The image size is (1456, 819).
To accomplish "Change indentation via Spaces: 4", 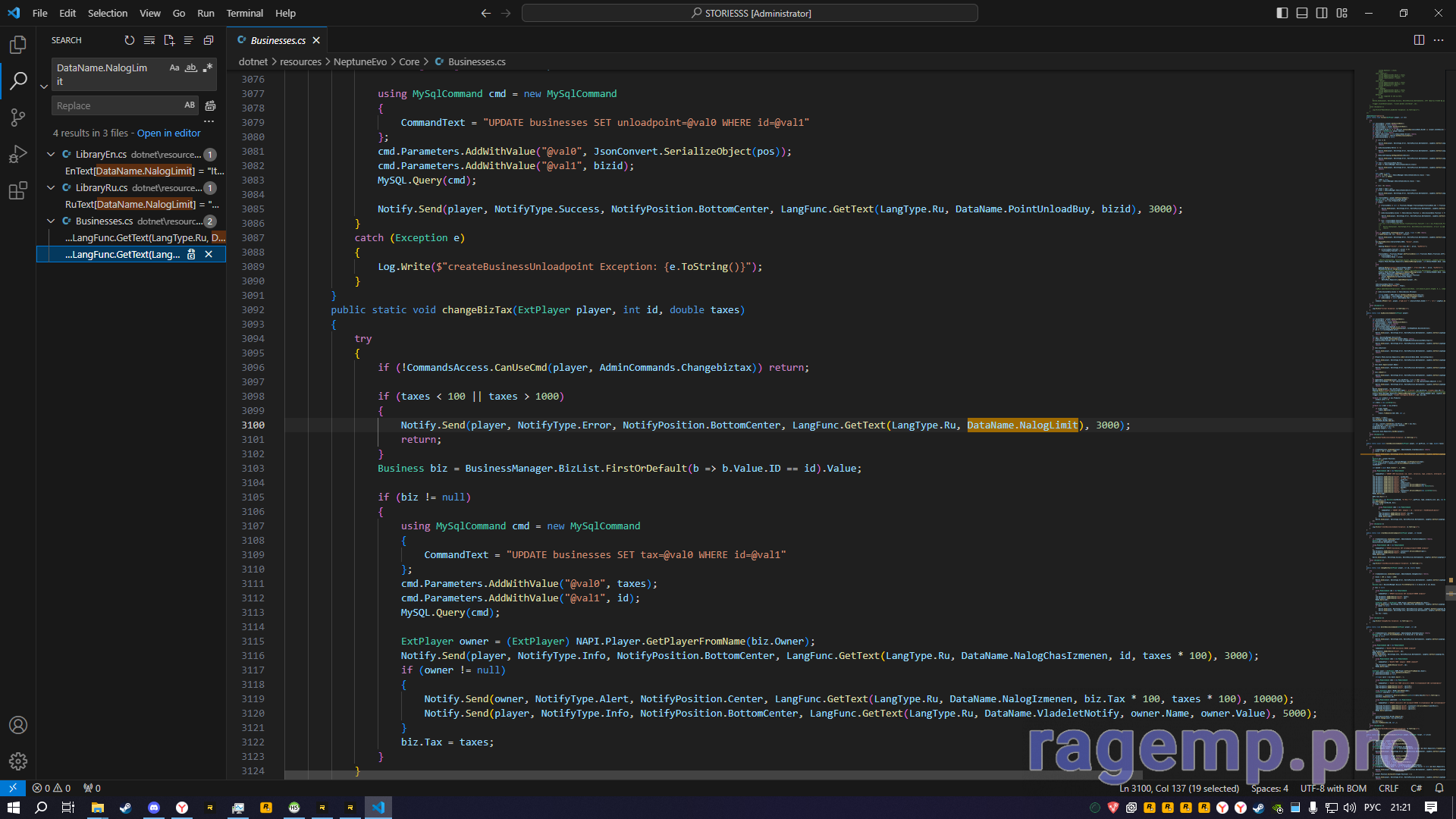I will tap(1269, 788).
